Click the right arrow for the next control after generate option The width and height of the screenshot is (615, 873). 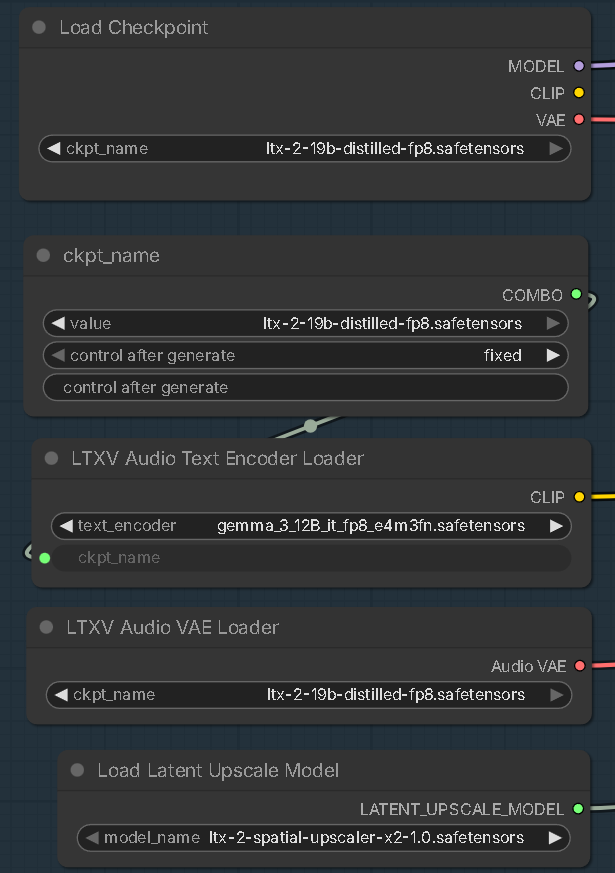[553, 356]
